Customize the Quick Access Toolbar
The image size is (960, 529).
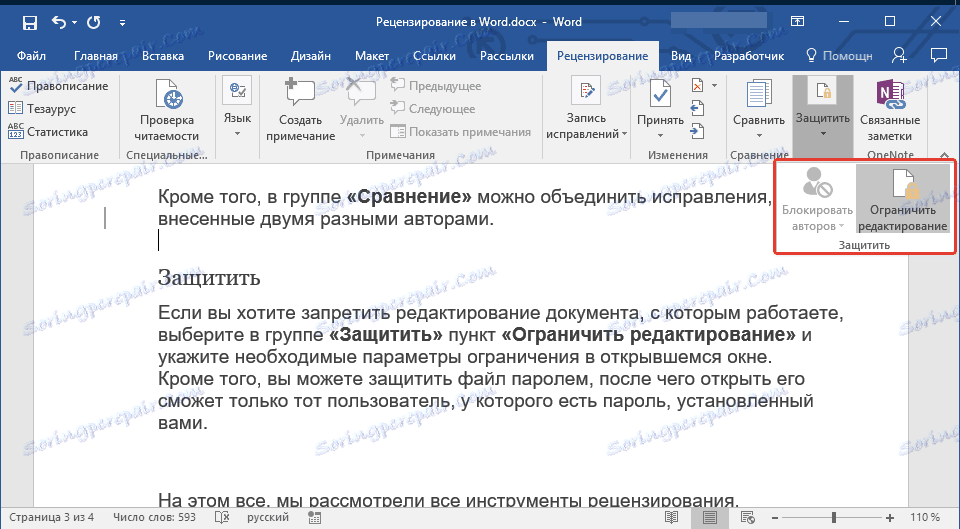122,23
